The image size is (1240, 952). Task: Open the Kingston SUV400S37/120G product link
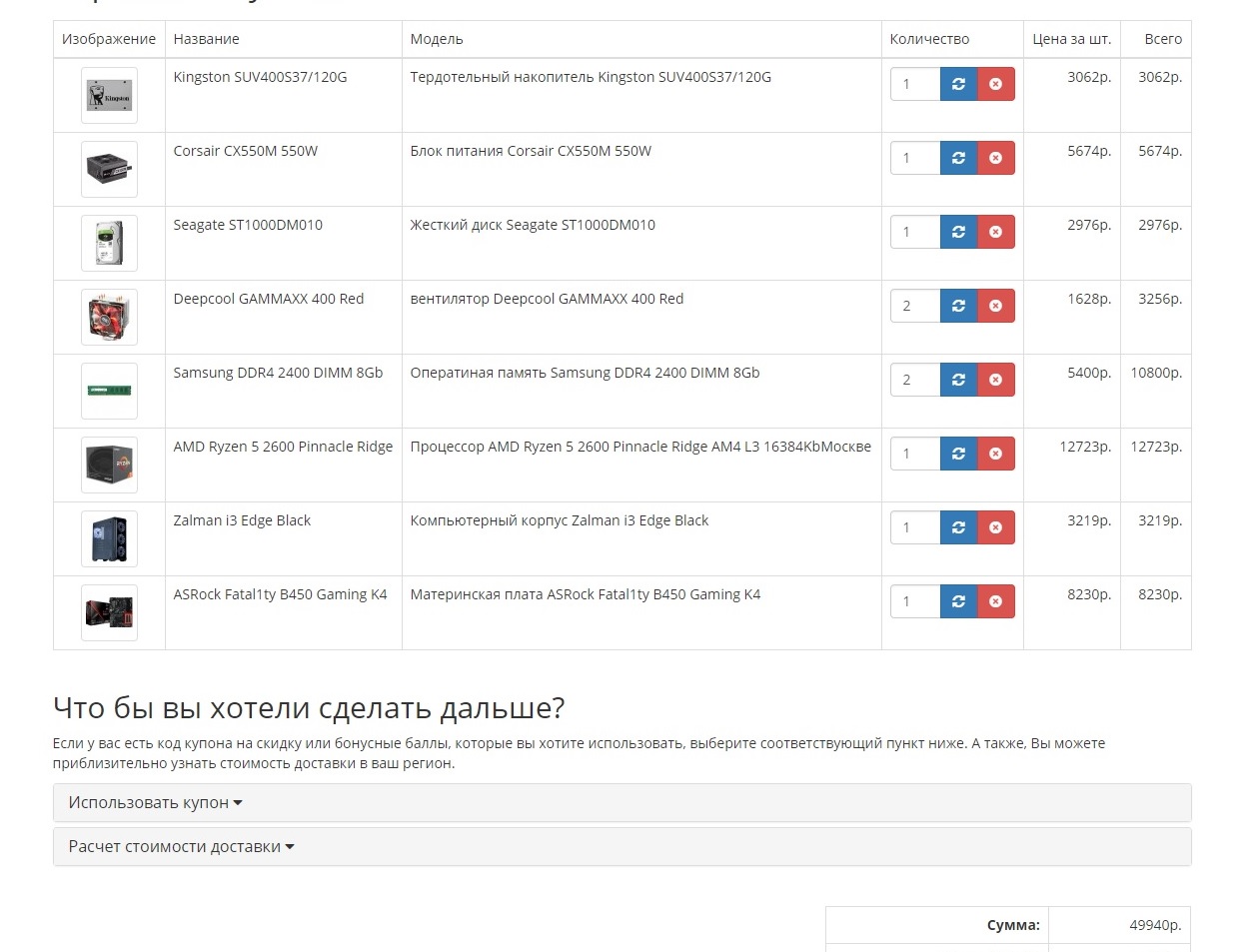pos(260,77)
